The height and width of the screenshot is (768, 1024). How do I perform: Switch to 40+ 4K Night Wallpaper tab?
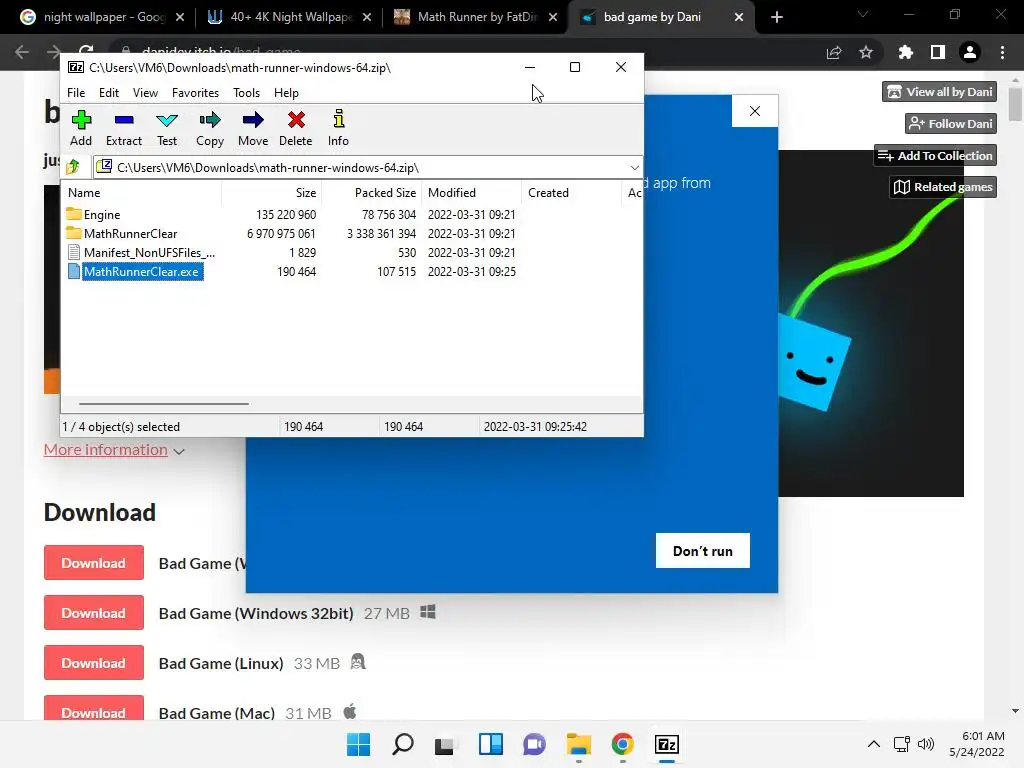tap(290, 17)
